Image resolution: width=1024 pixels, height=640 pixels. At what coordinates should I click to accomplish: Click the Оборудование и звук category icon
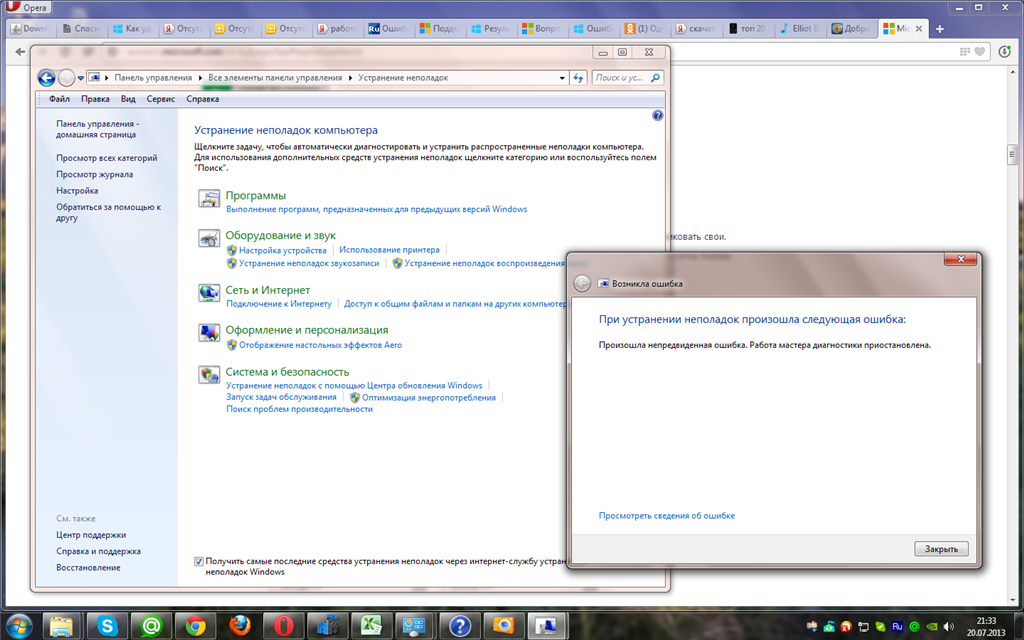pos(209,238)
